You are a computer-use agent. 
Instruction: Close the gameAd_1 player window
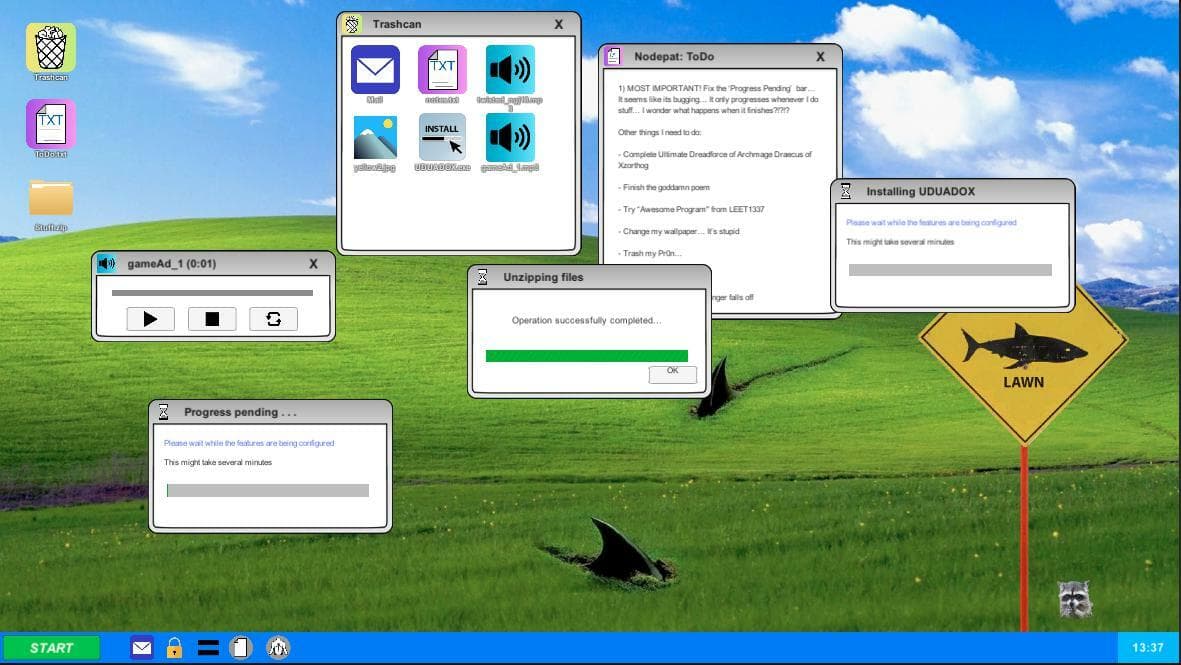coord(313,264)
